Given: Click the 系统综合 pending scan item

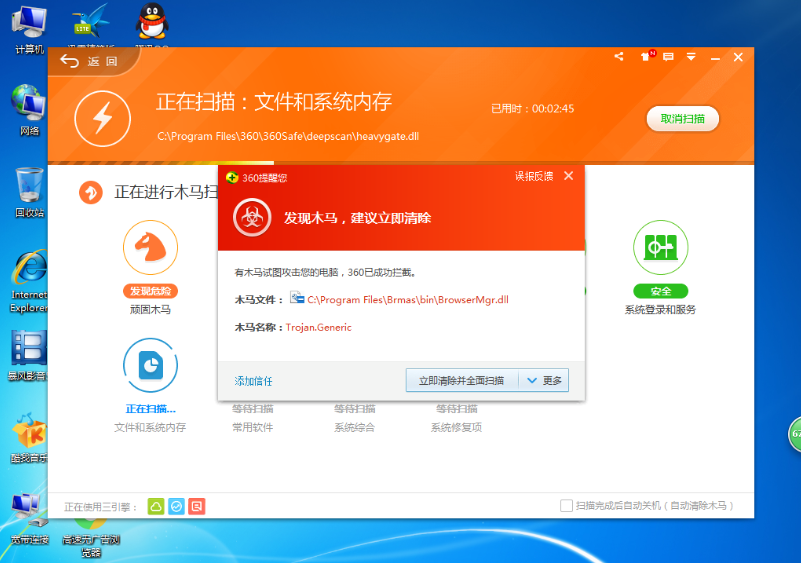Looking at the screenshot, I should (x=355, y=427).
